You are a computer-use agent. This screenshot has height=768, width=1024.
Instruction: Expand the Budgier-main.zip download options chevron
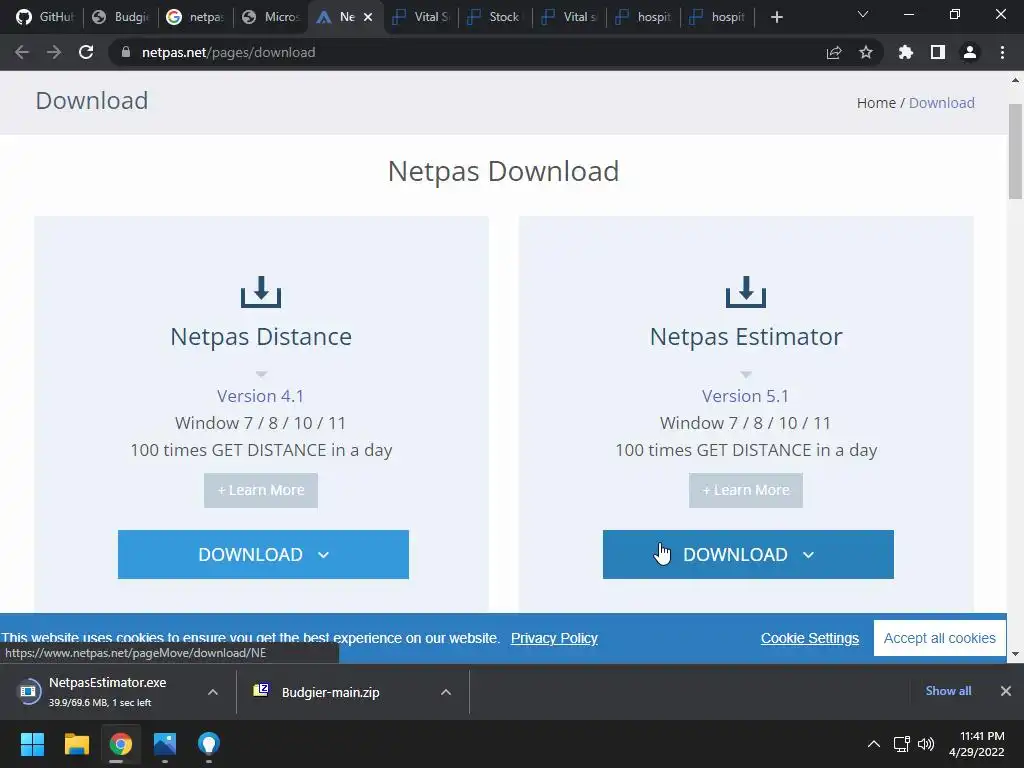point(446,692)
